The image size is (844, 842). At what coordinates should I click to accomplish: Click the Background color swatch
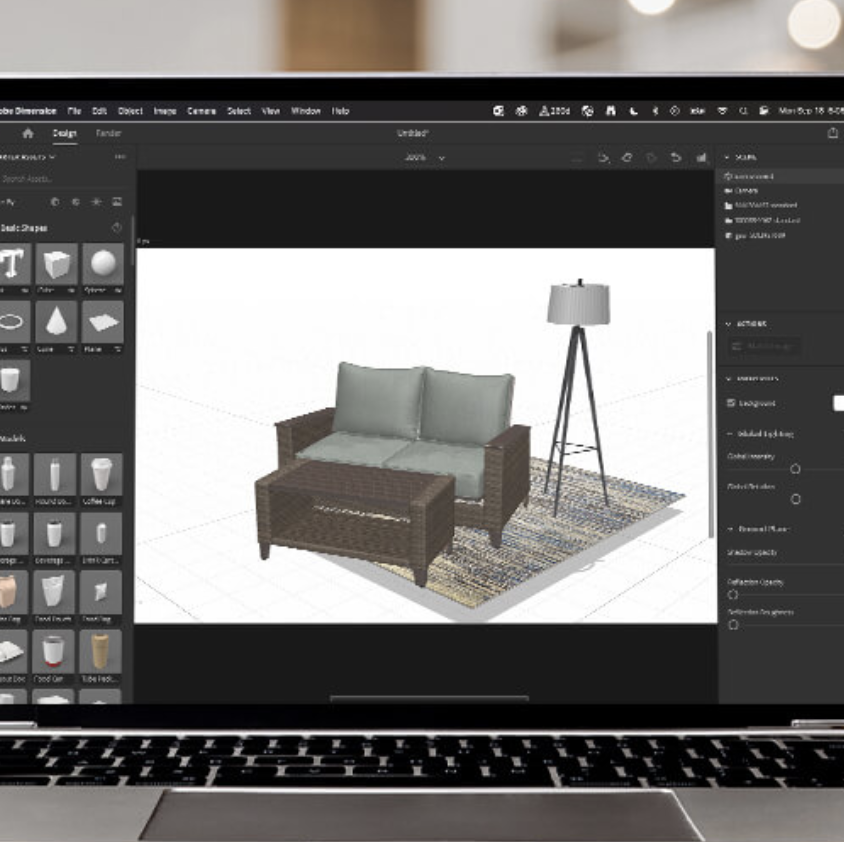coord(839,403)
